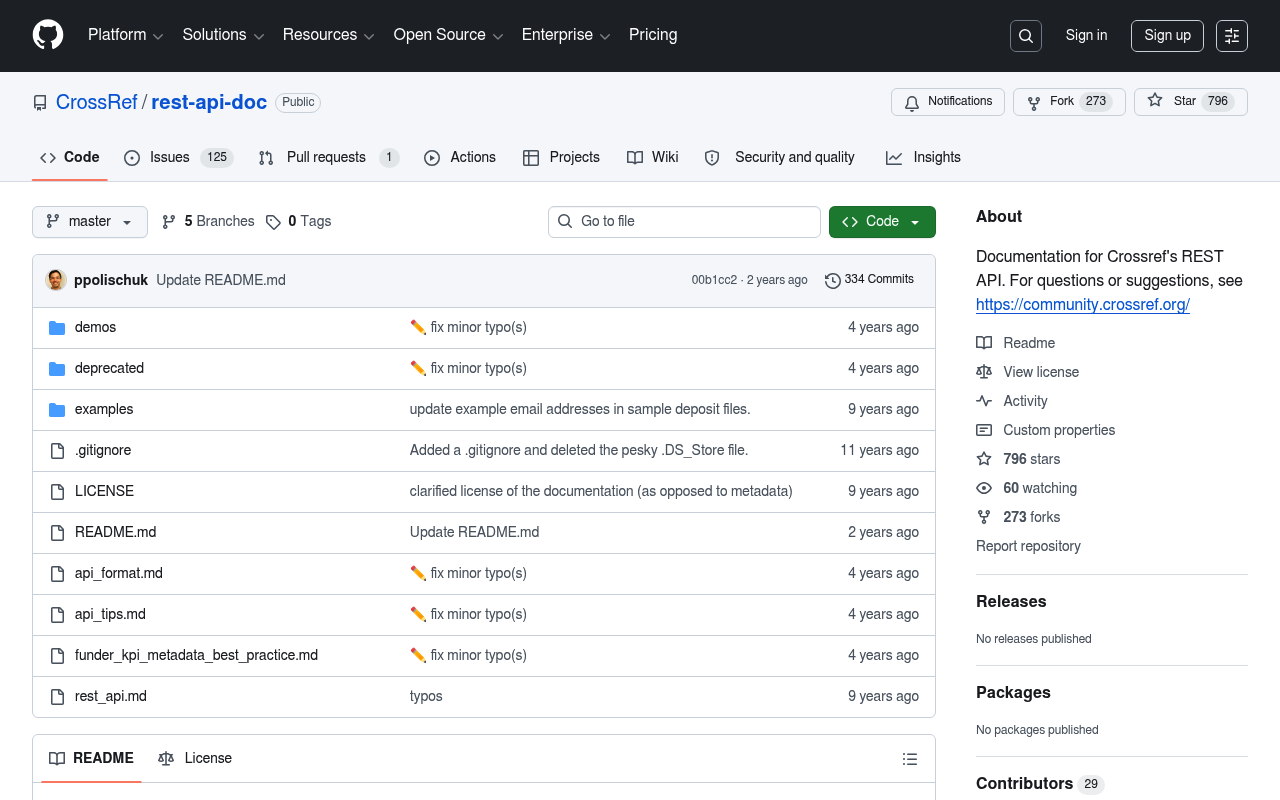
Task: Select the README tab below file list
Action: 91,759
